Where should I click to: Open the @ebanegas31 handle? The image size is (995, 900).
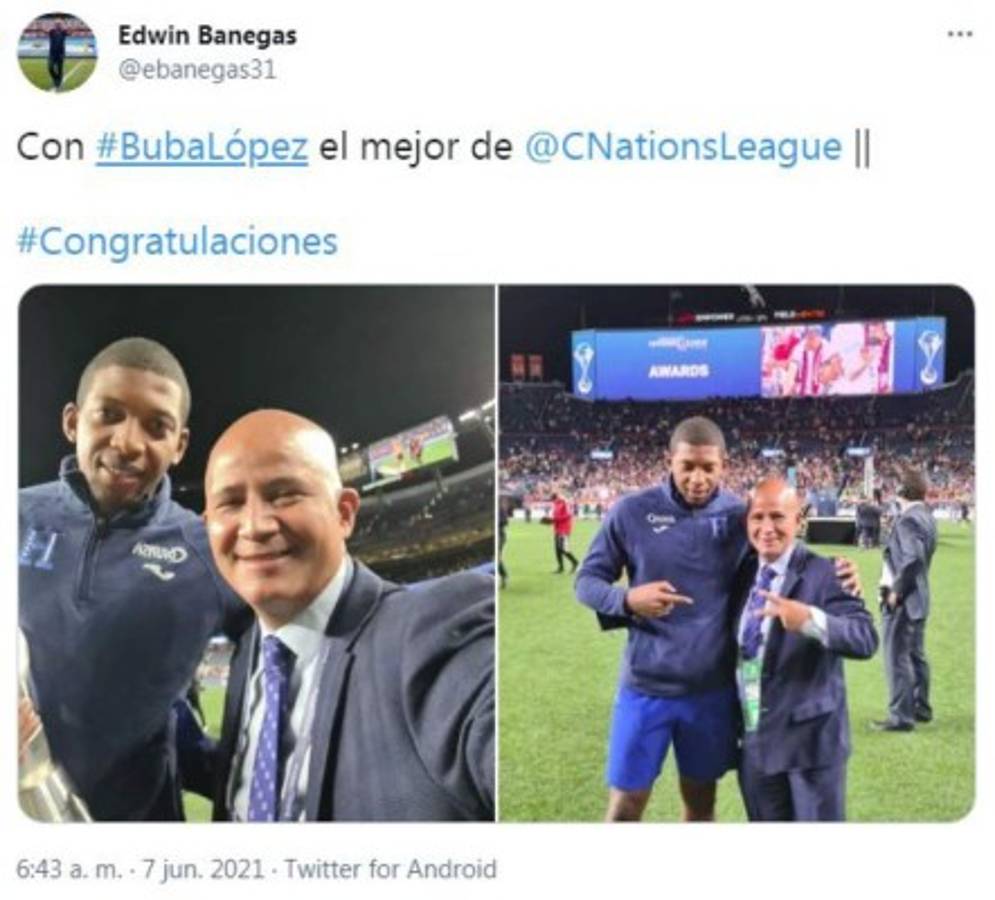[197, 70]
